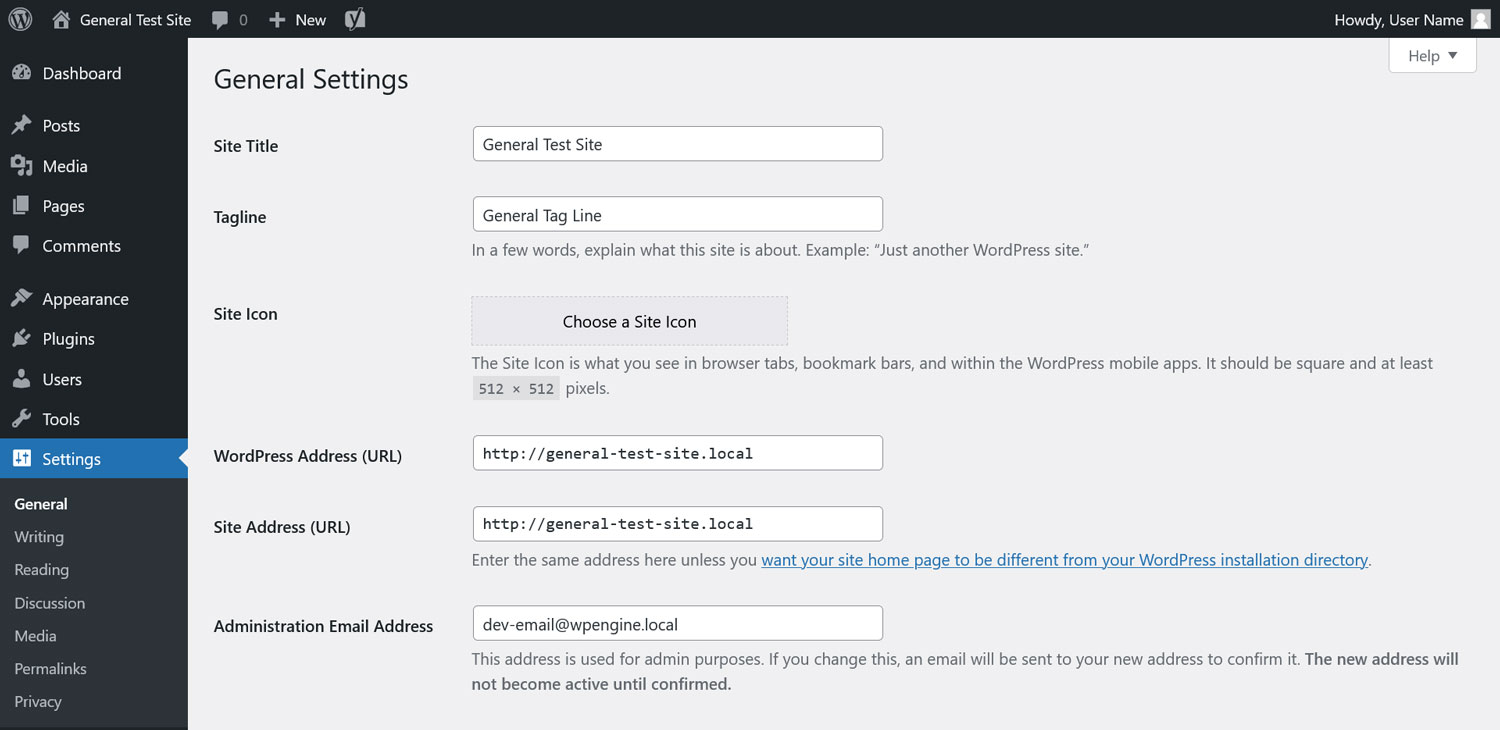Screen dimensions: 1500x730
Task: Open the Appearance section
Action: [x=83, y=298]
